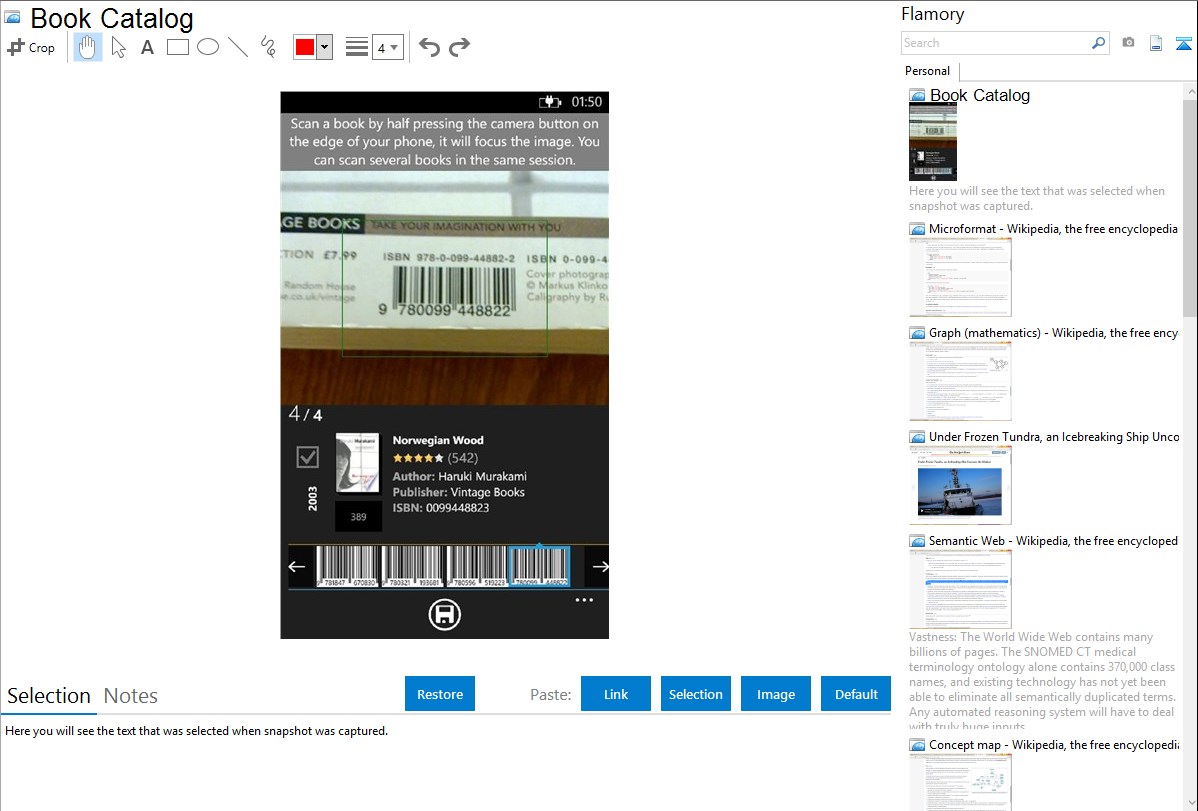Select the highlighted barcode 780099 448822 thumbnail

[539, 566]
